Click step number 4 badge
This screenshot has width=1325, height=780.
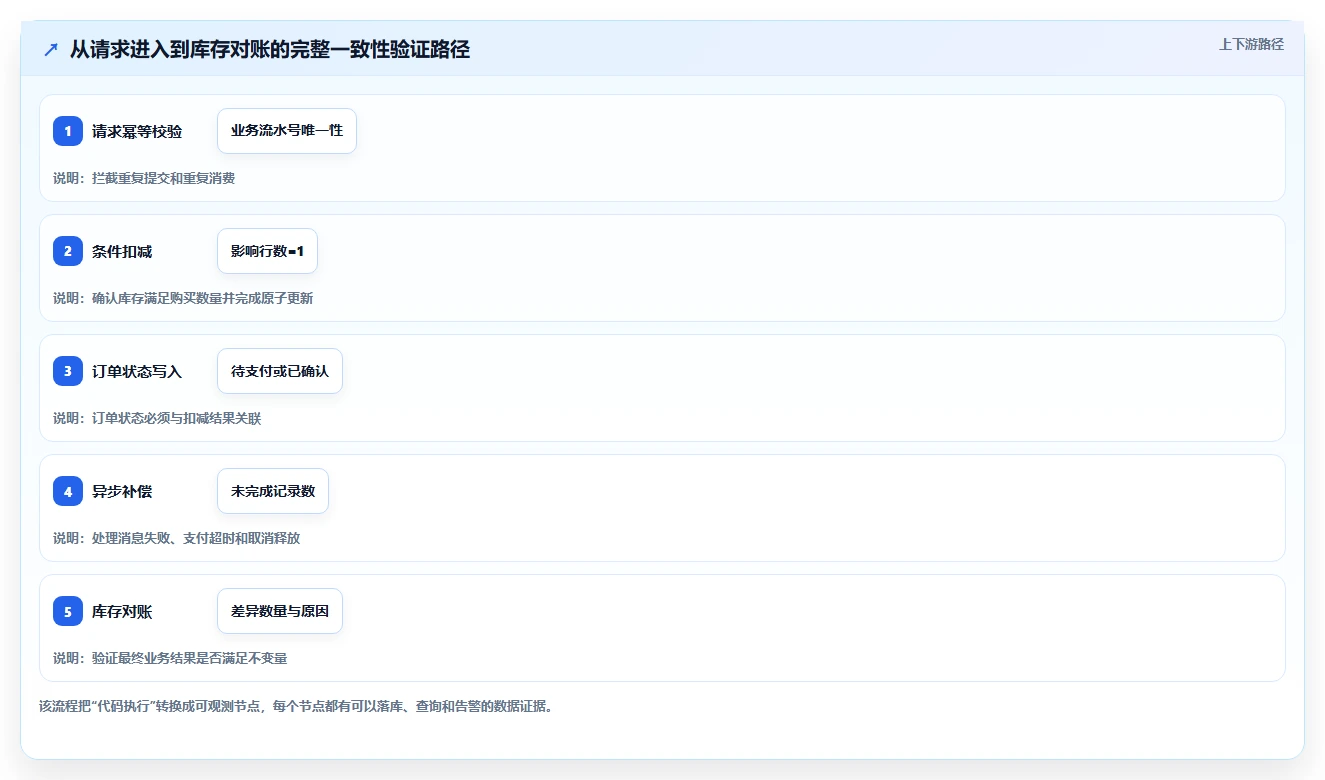click(68, 491)
